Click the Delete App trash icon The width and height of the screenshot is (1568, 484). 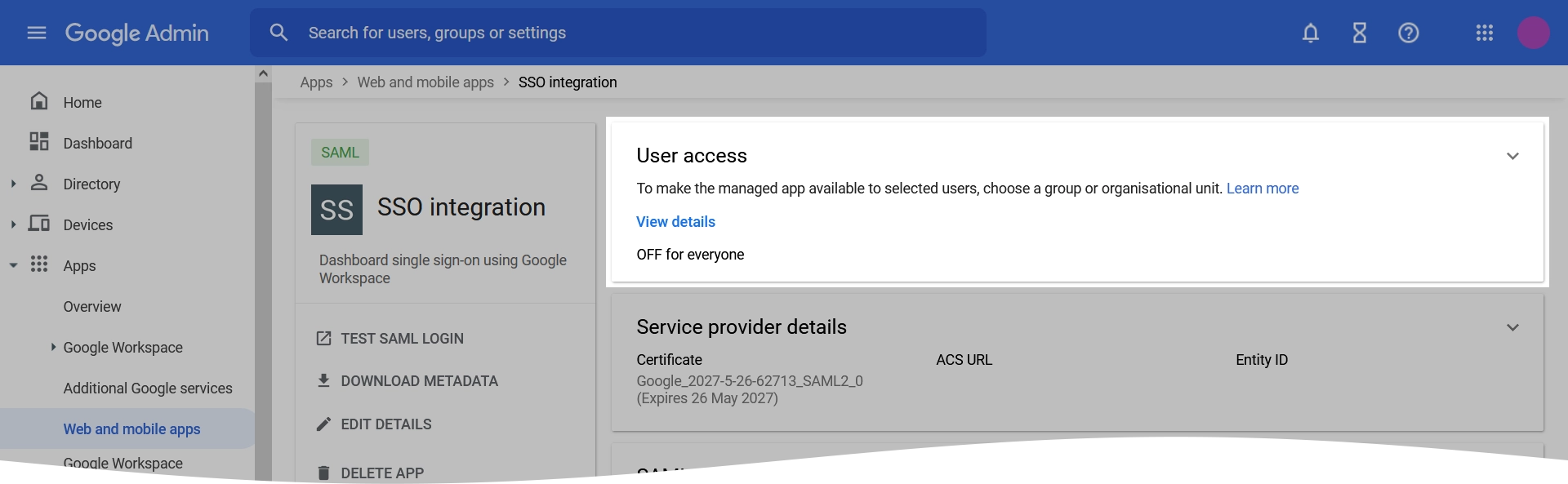pos(324,473)
